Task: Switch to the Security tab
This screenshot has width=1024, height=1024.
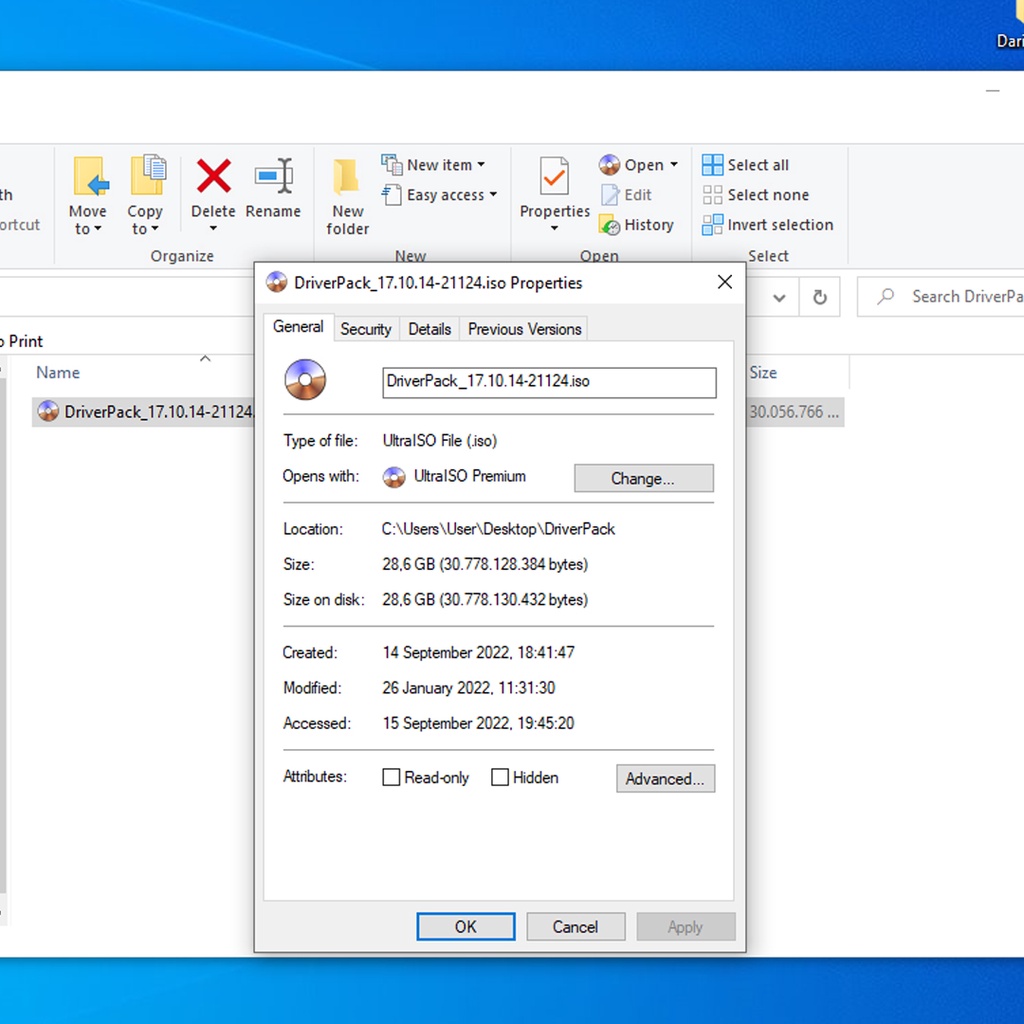Action: pyautogui.click(x=366, y=329)
